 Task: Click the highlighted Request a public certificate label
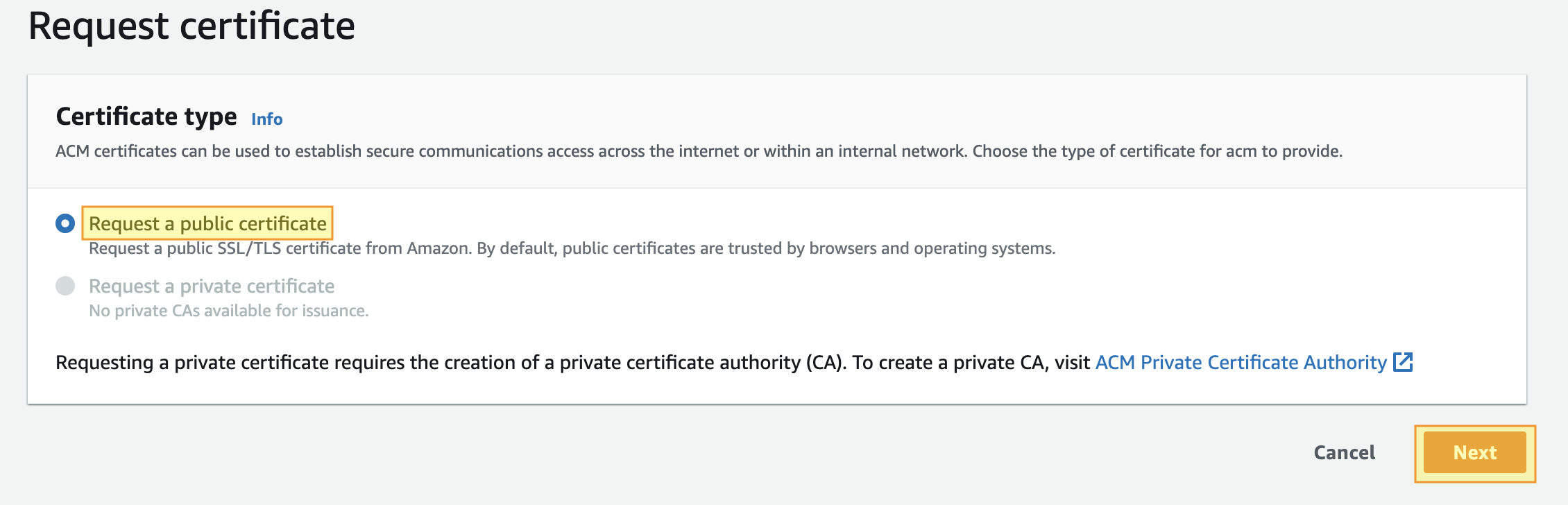click(x=207, y=223)
